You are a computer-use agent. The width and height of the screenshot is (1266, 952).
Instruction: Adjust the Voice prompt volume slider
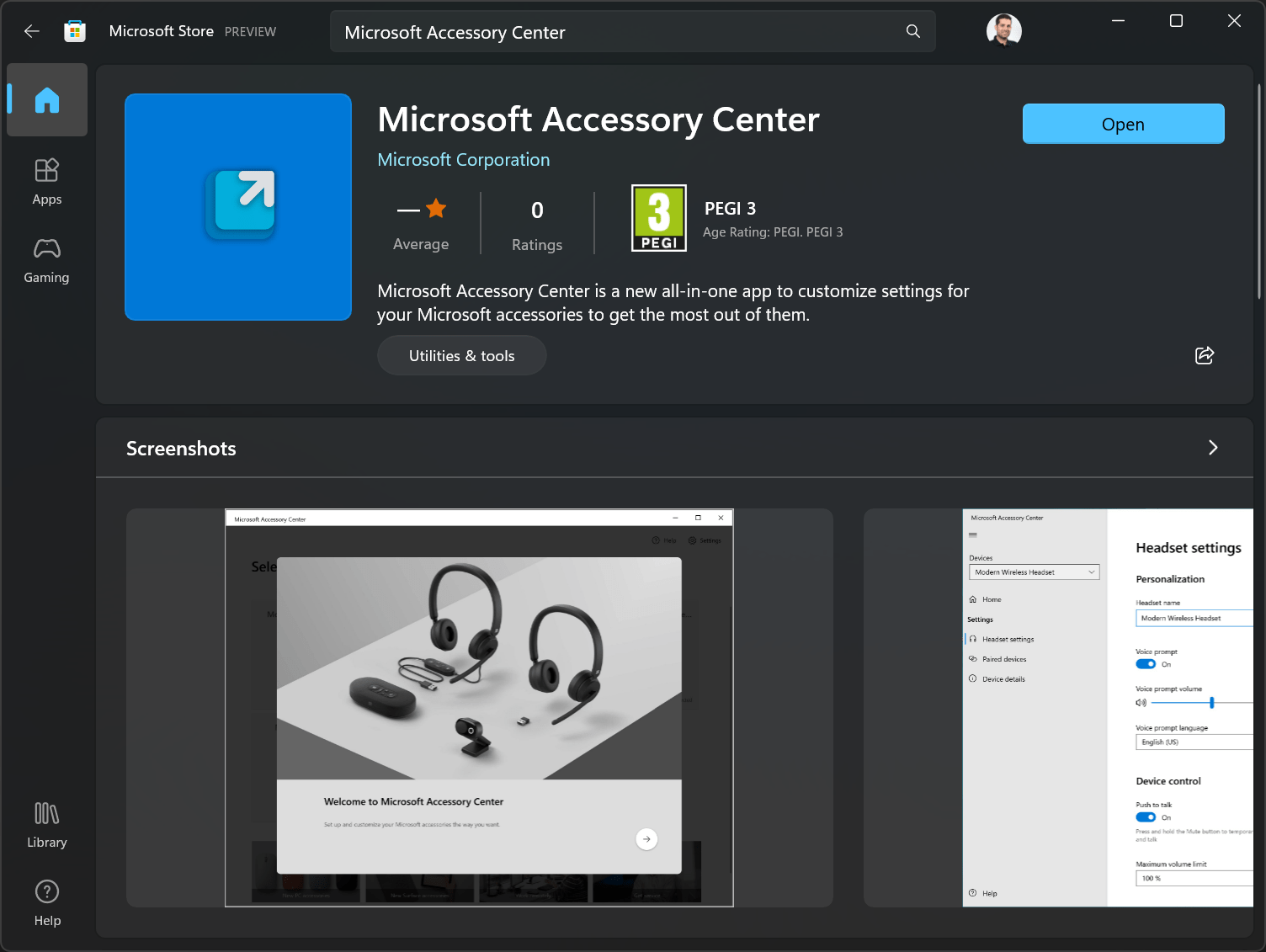pyautogui.click(x=1210, y=702)
